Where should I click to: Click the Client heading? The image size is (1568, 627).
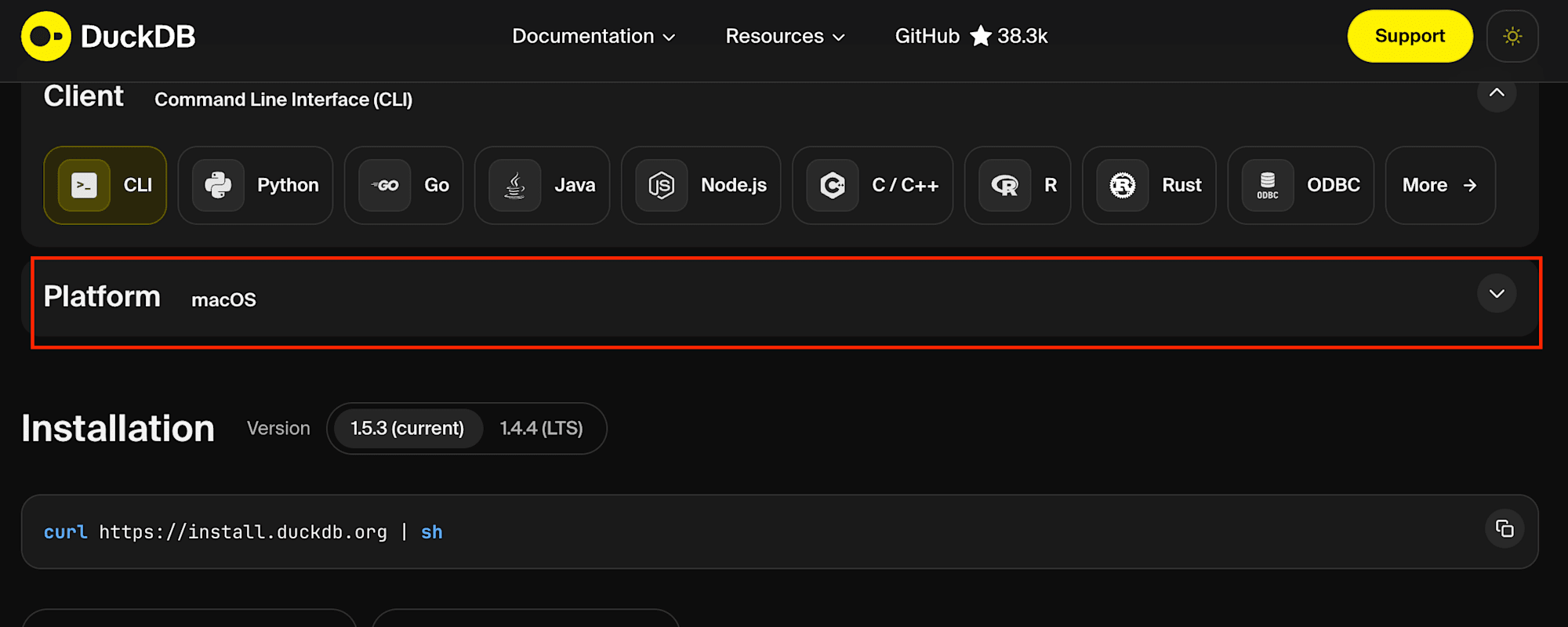click(x=84, y=96)
